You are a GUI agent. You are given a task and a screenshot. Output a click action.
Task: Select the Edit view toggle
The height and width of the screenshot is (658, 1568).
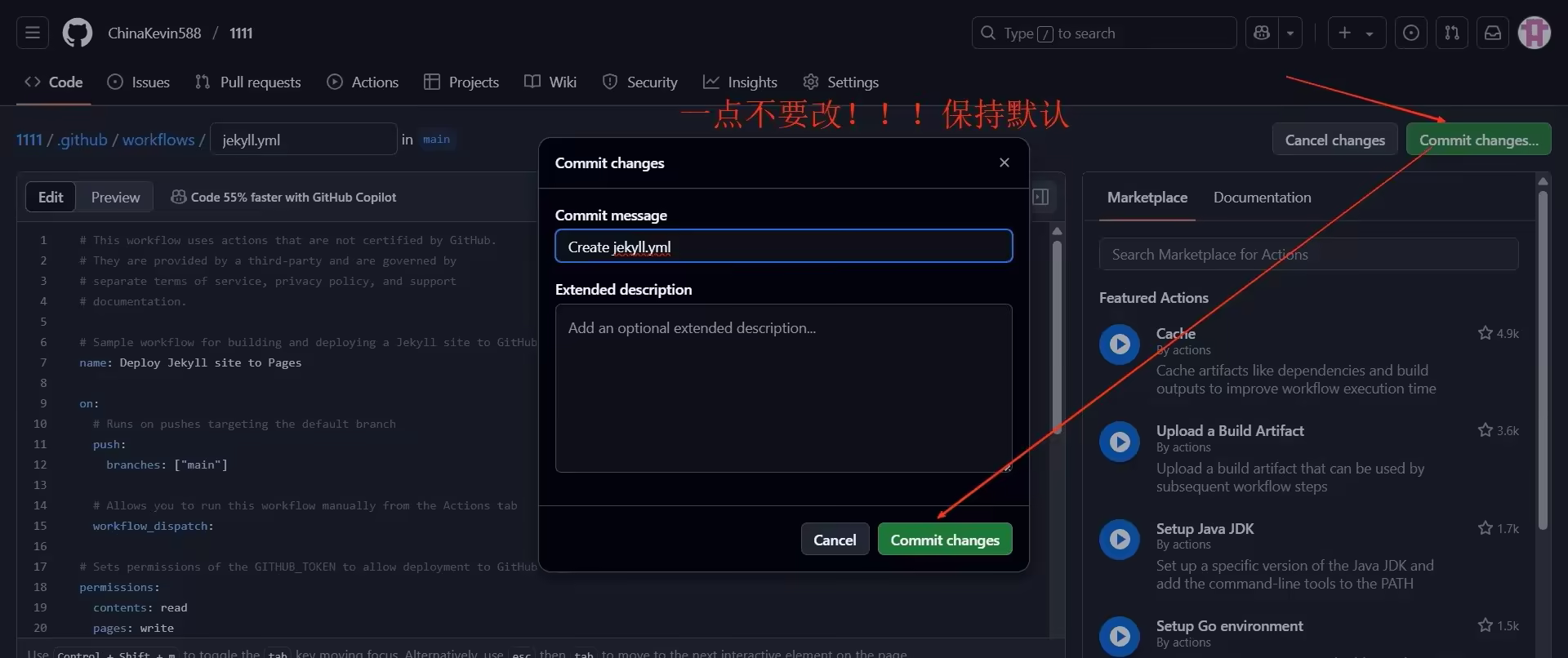click(x=51, y=197)
